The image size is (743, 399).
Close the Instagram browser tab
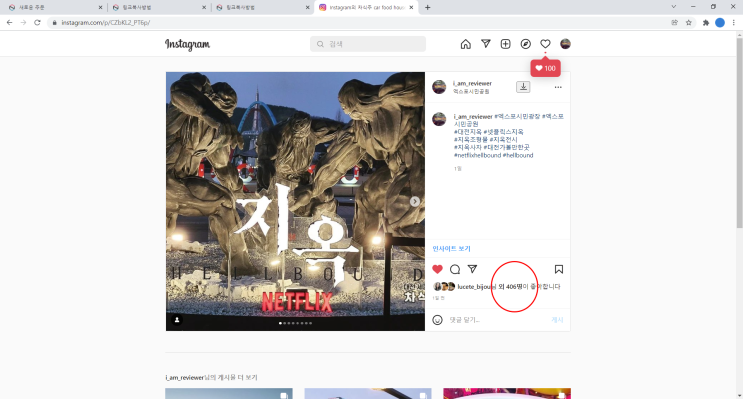(411, 8)
